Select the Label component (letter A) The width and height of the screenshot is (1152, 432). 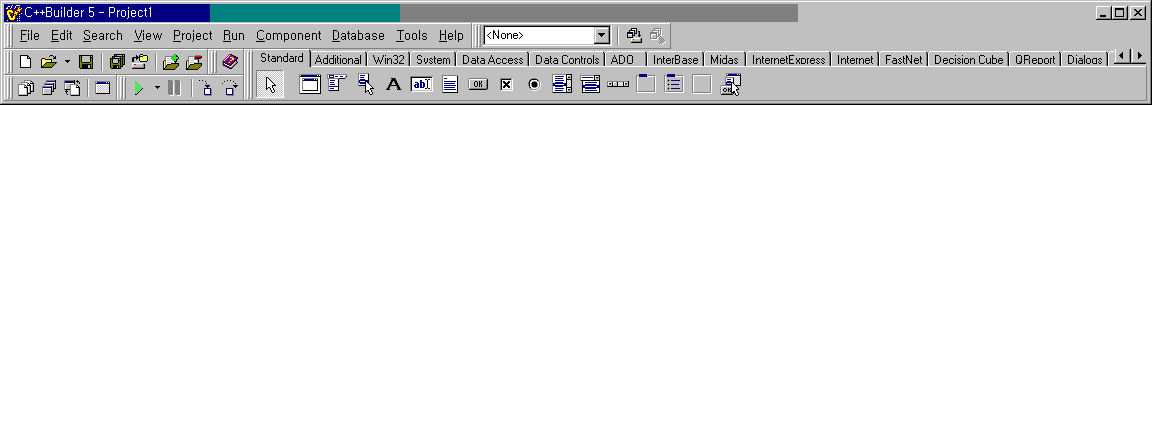click(393, 85)
